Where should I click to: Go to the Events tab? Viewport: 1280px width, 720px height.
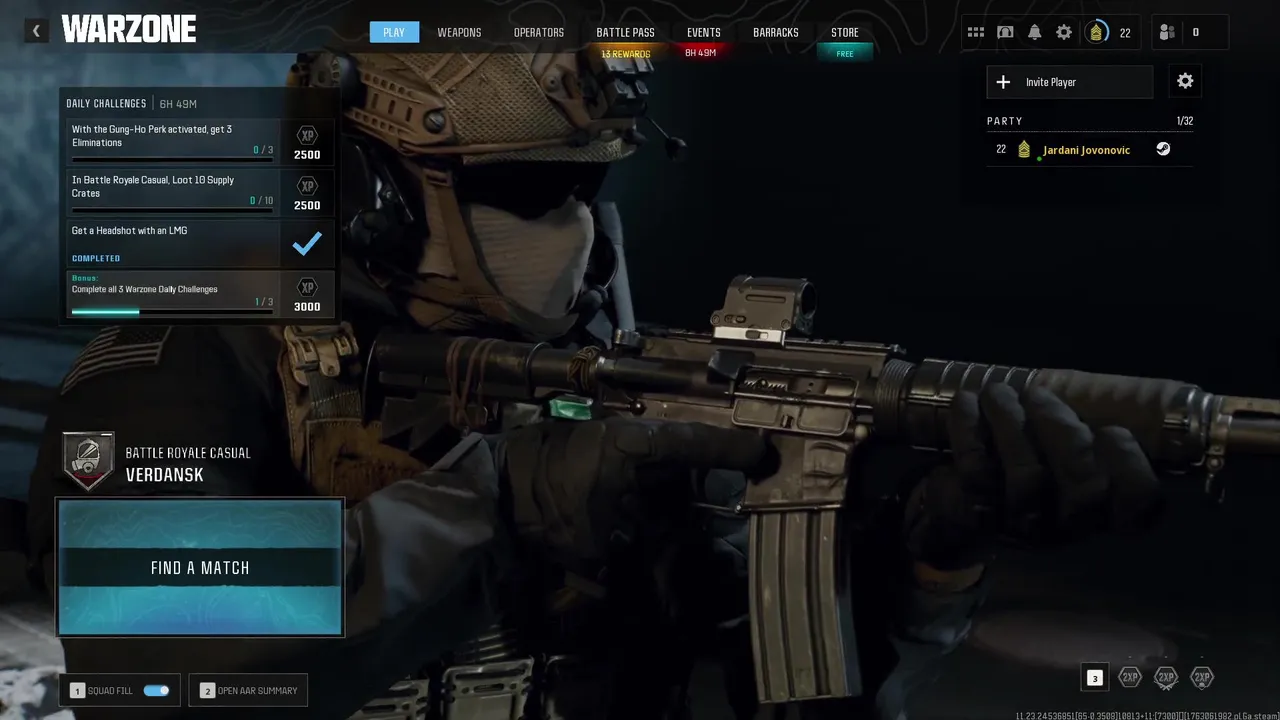tap(704, 32)
